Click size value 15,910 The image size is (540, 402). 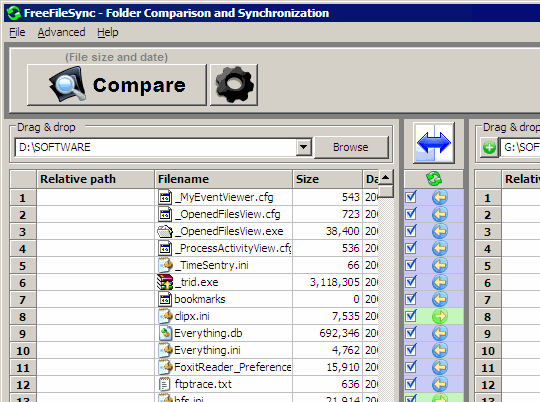point(343,367)
